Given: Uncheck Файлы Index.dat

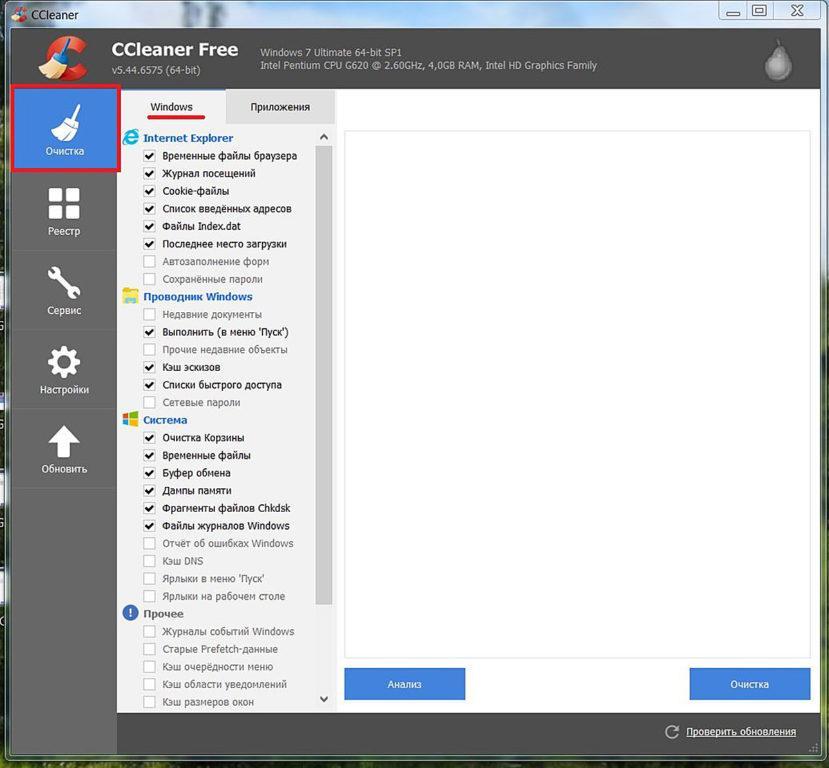Looking at the screenshot, I should click(150, 226).
